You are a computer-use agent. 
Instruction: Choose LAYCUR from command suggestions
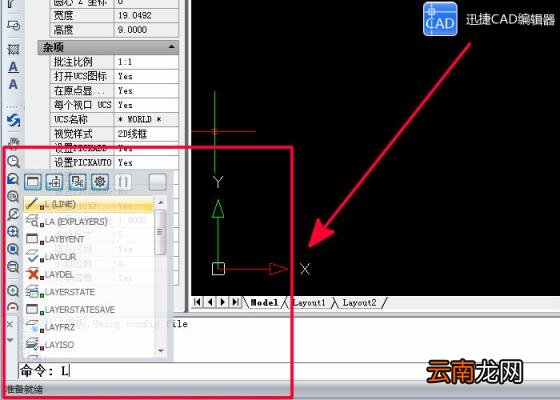tap(88, 256)
